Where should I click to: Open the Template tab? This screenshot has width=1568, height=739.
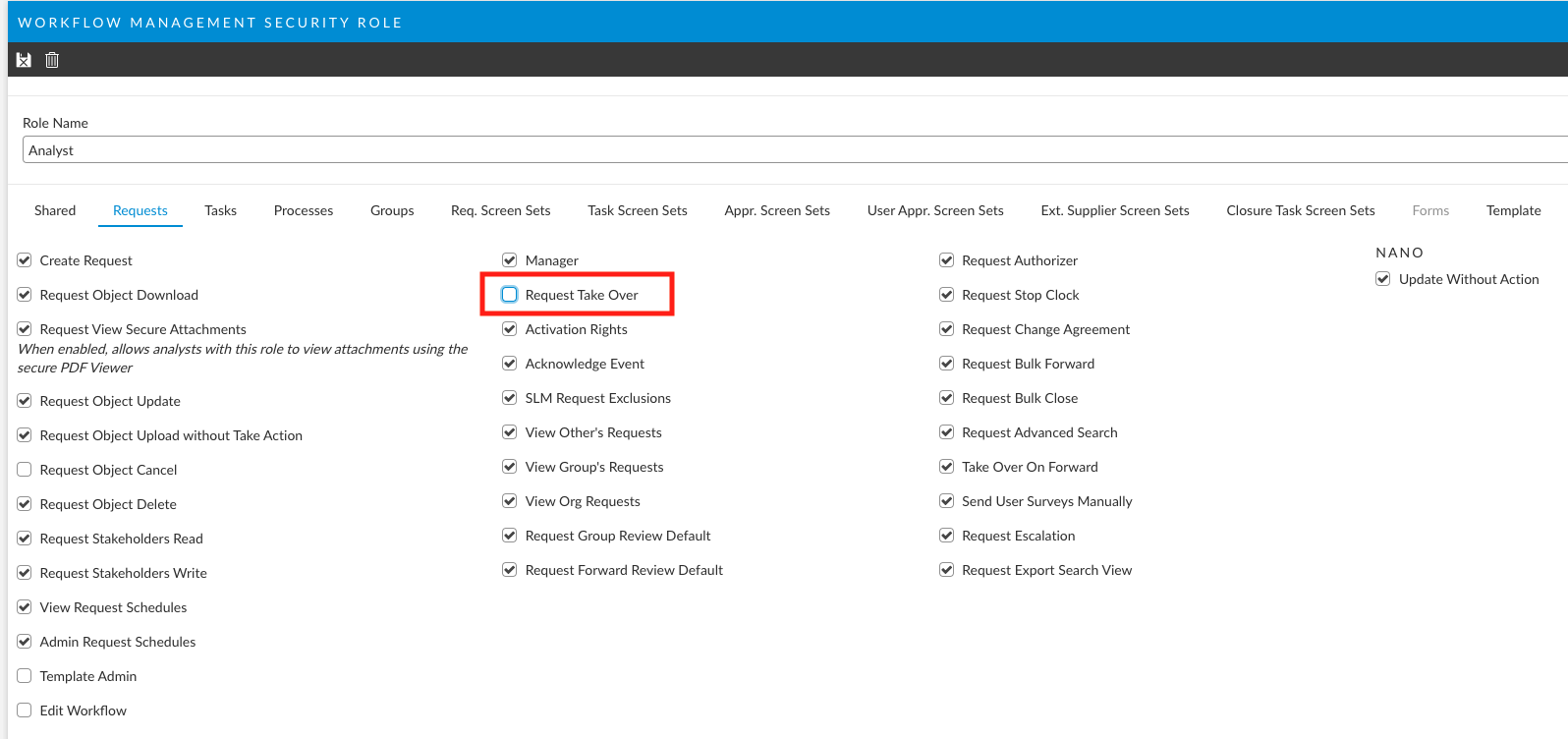1513,210
